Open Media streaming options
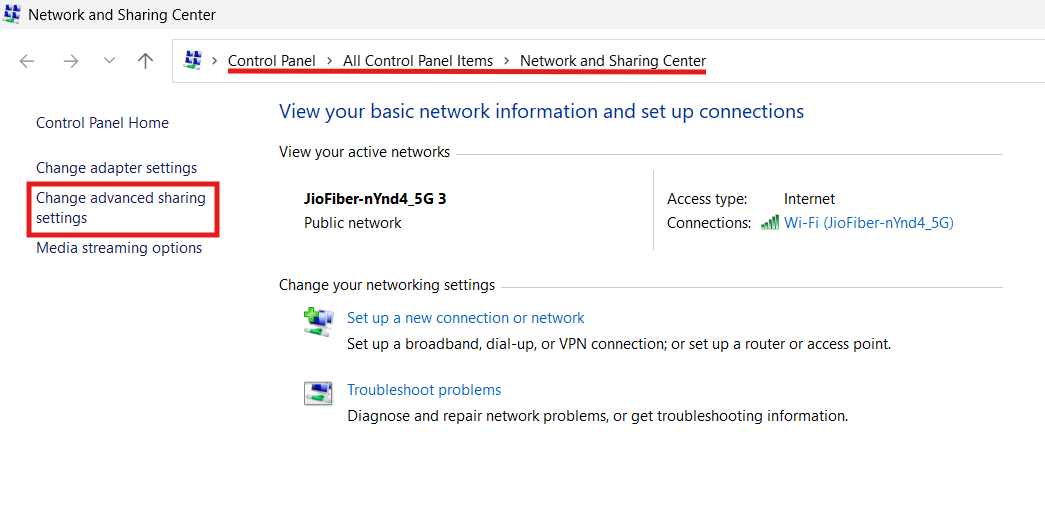This screenshot has width=1045, height=516. pyautogui.click(x=119, y=248)
